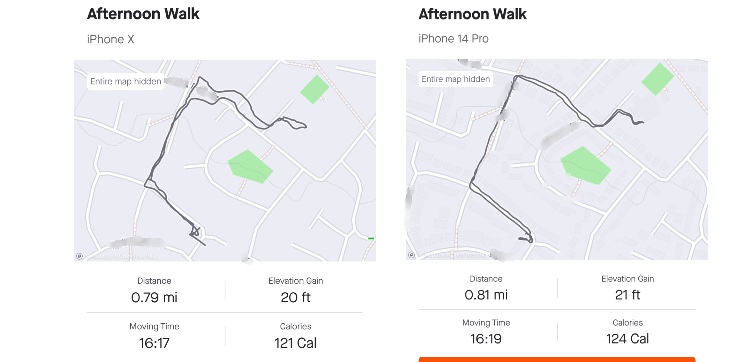The height and width of the screenshot is (362, 751).
Task: Open the iPhone 14 Pro Afternoon Walk title
Action: pos(472,14)
